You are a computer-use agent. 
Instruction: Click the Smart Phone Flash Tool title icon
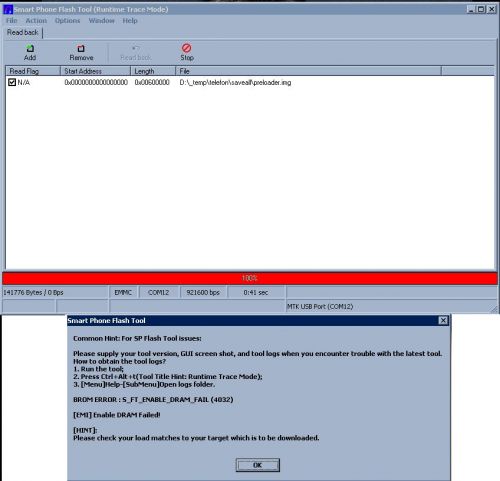click(x=8, y=9)
